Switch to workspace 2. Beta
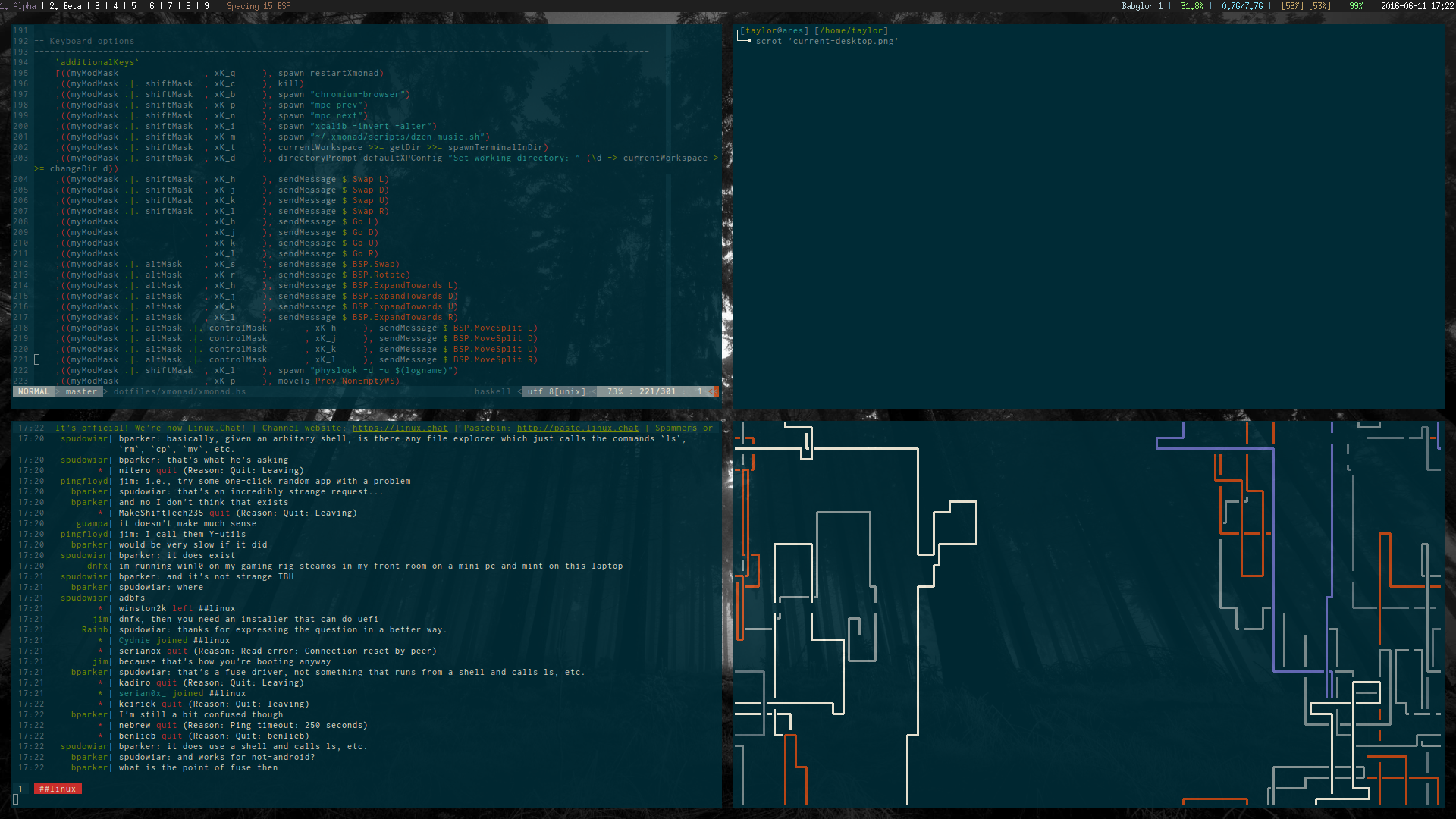 pyautogui.click(x=65, y=6)
